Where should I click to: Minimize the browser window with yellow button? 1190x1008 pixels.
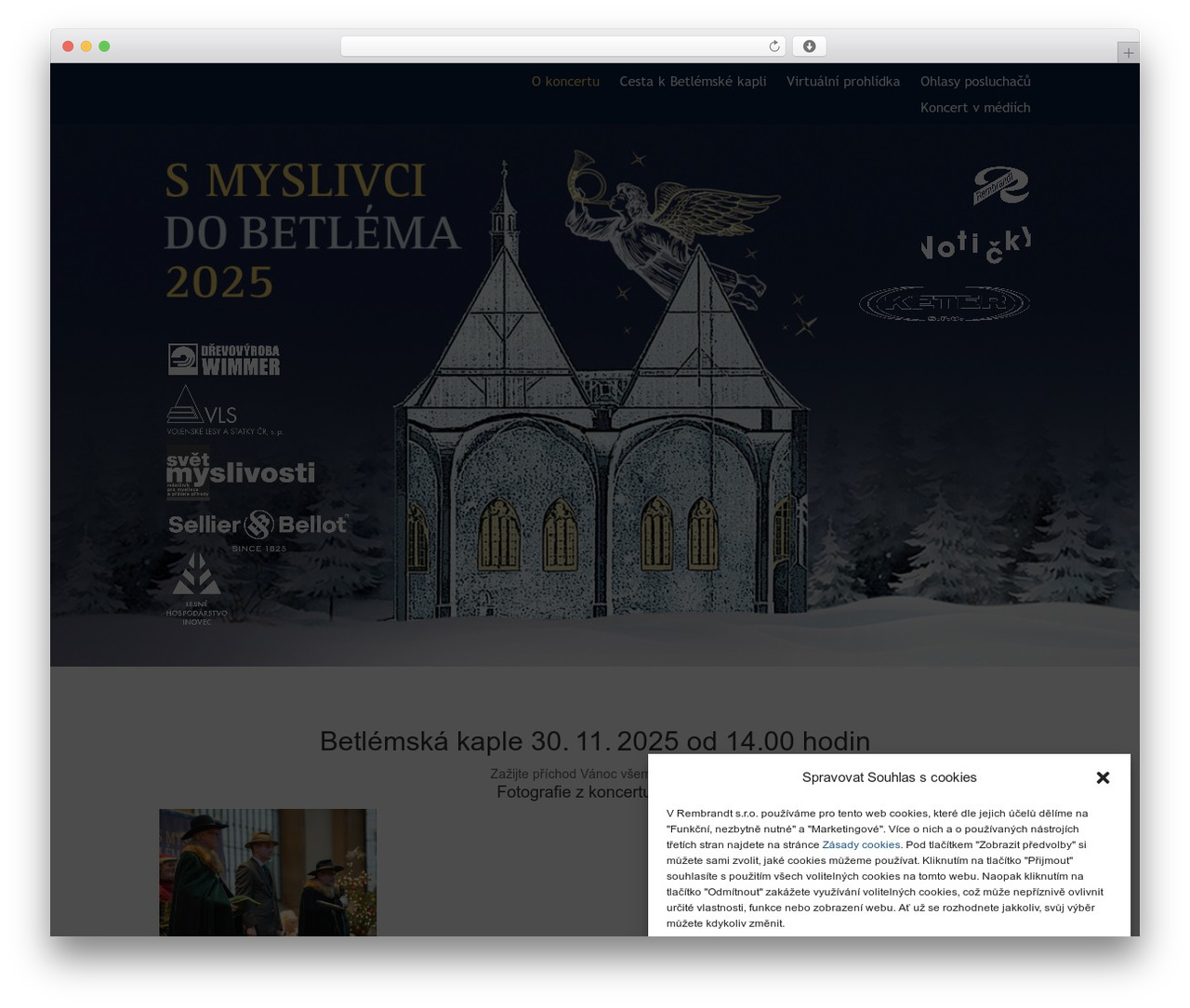click(86, 46)
